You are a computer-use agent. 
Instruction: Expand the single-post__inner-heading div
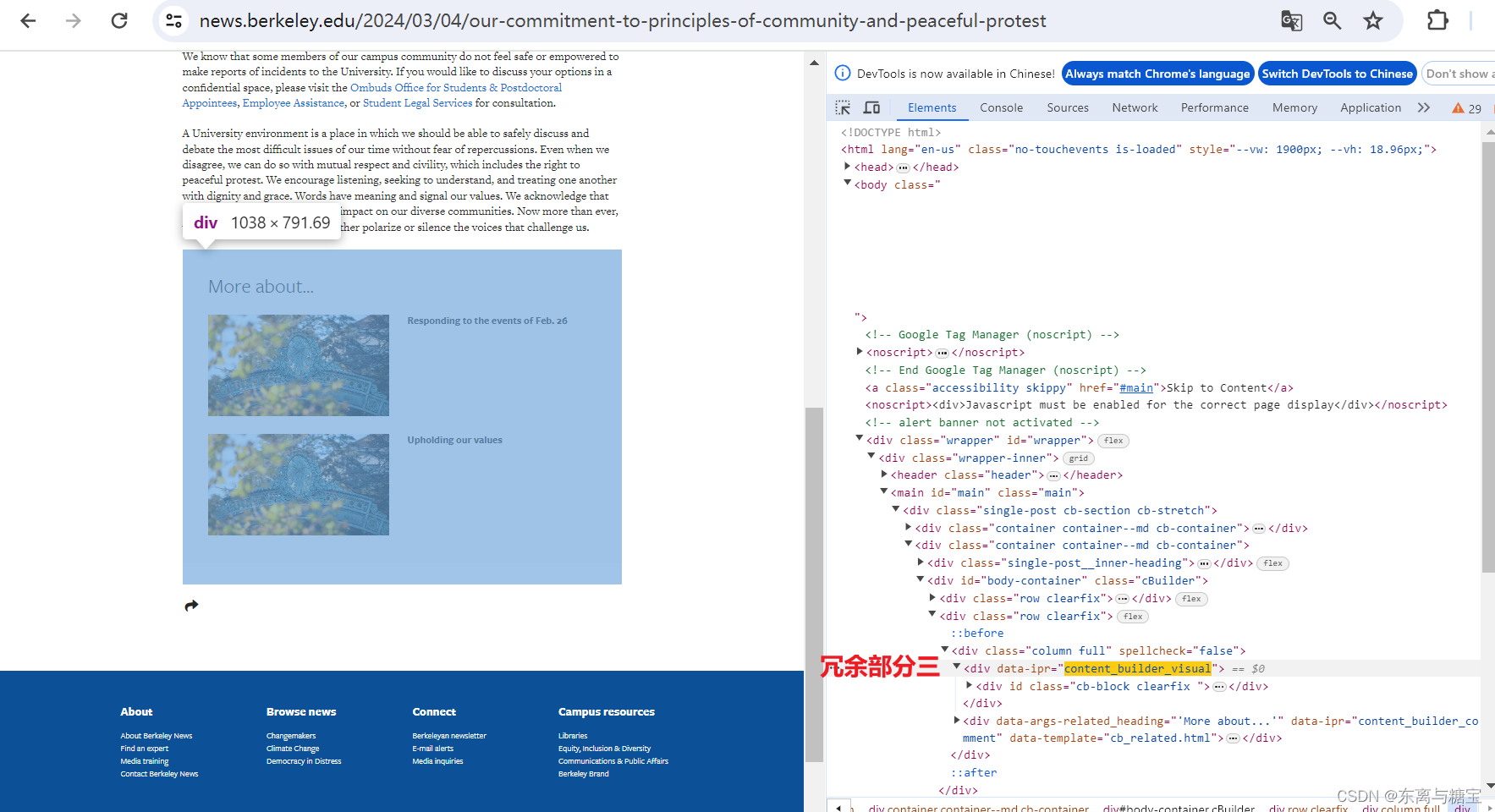(921, 562)
